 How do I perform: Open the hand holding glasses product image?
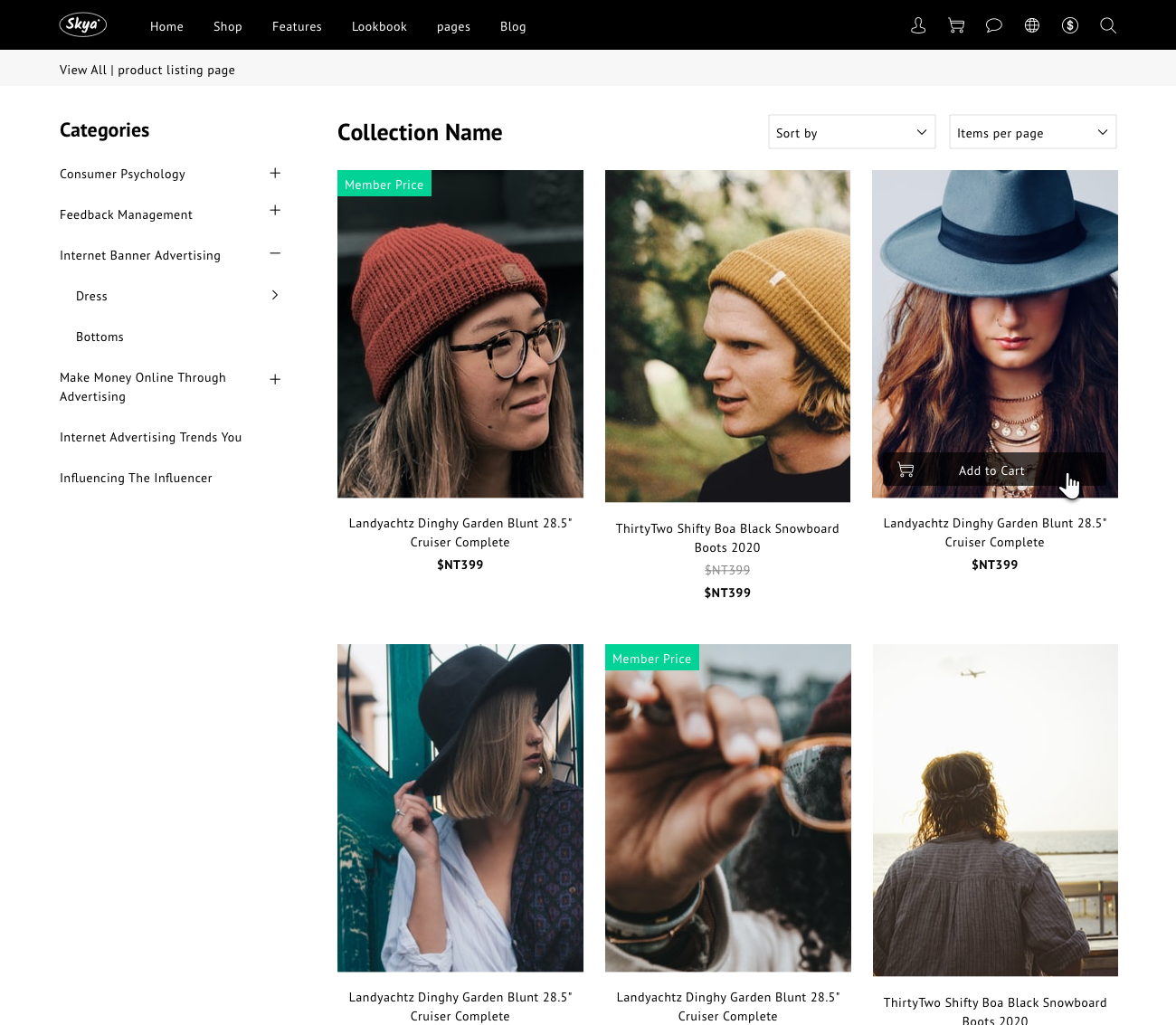728,808
